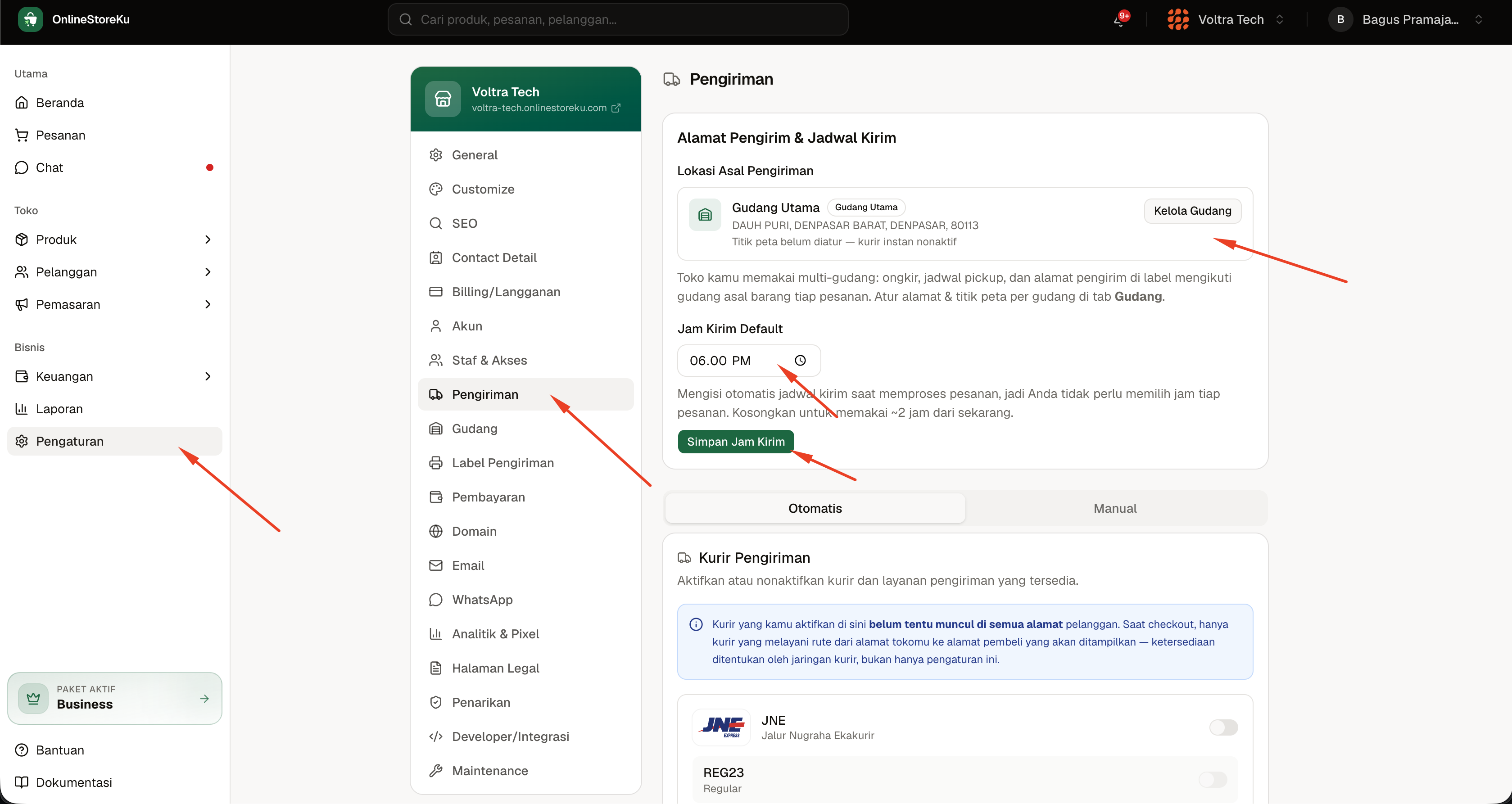Click the Gudang Utama badge label
1512x804 pixels.
(x=866, y=207)
